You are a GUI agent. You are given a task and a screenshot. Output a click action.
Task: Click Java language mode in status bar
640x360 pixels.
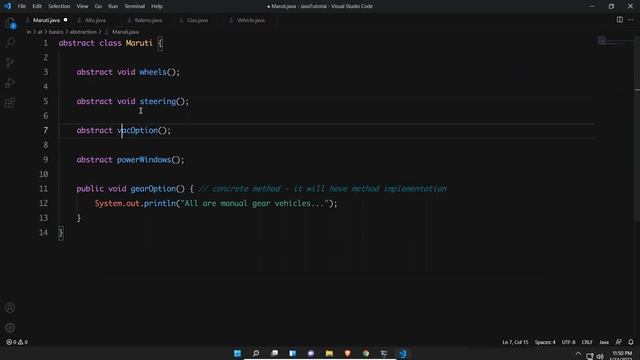604,342
